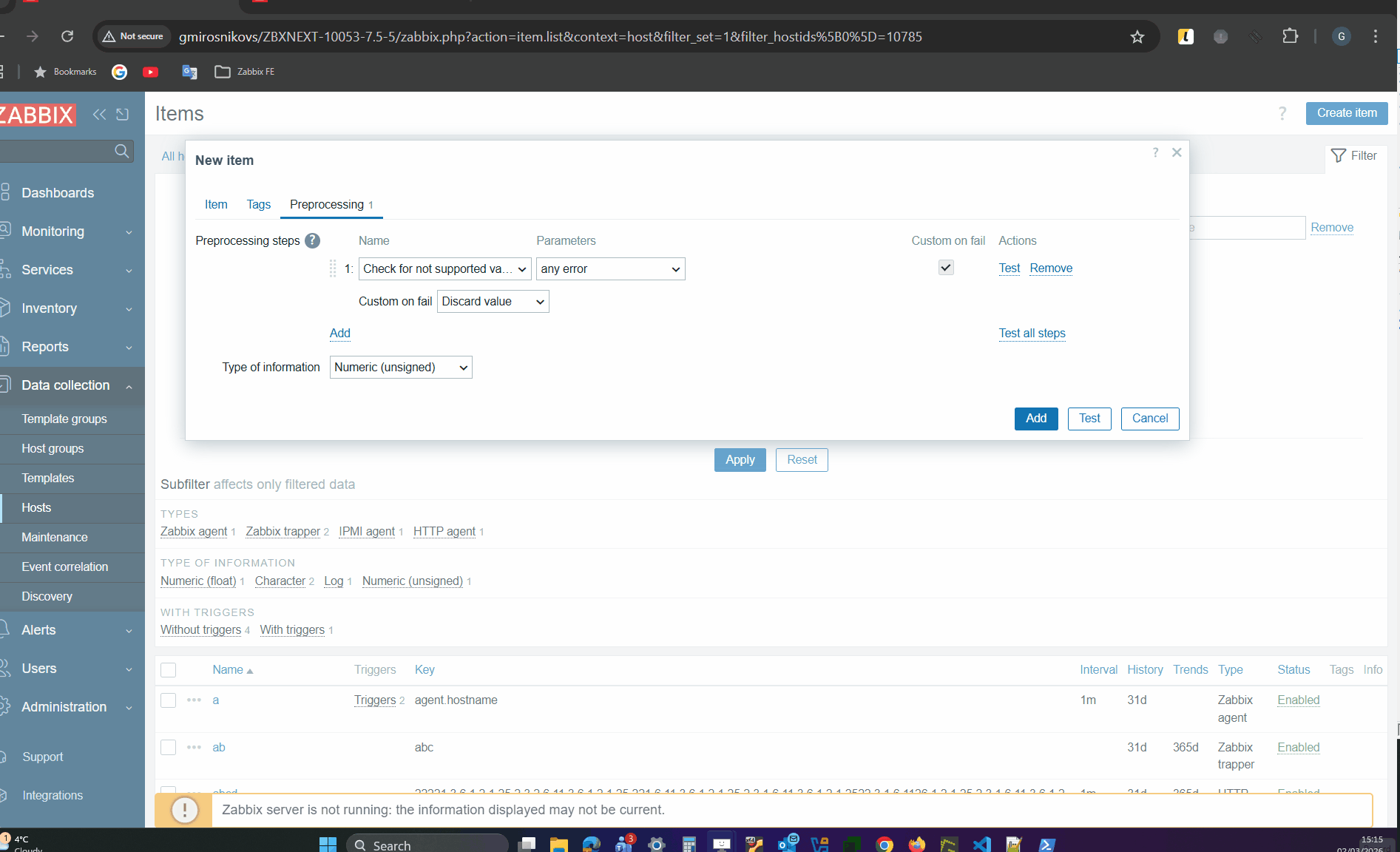The image size is (1400, 852).
Task: Click the Preprocessing steps help icon
Action: 313,241
